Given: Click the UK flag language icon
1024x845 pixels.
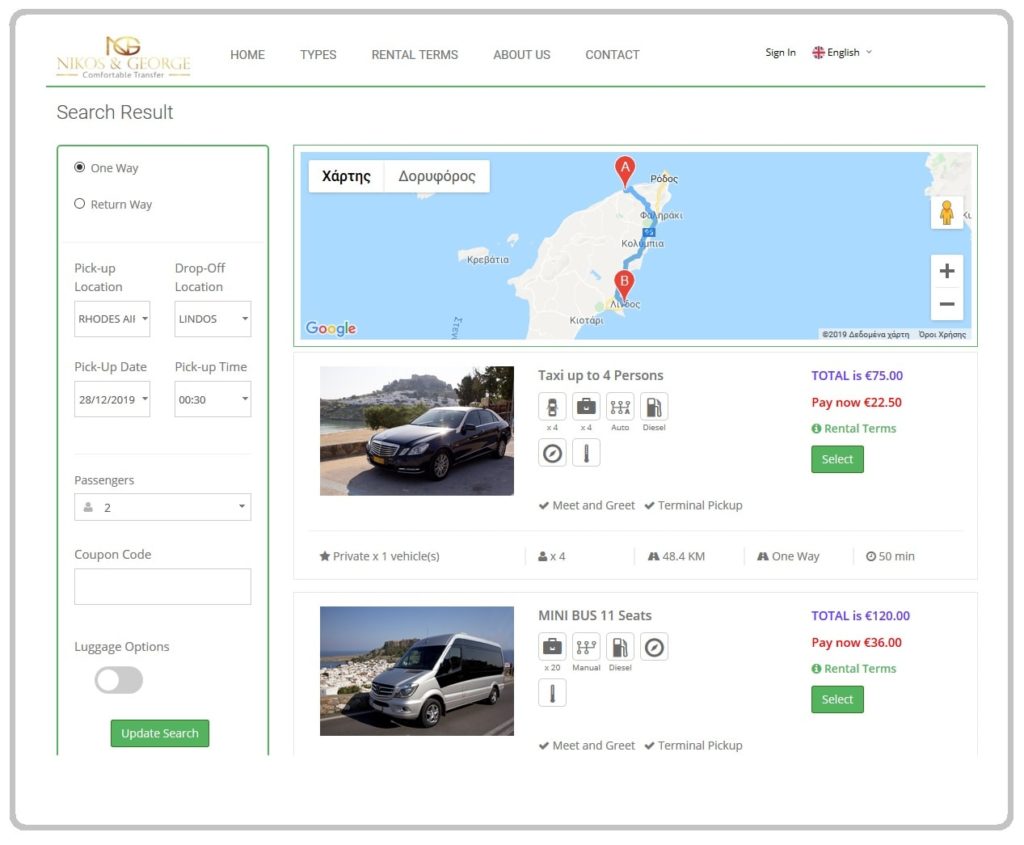Looking at the screenshot, I should tap(818, 53).
